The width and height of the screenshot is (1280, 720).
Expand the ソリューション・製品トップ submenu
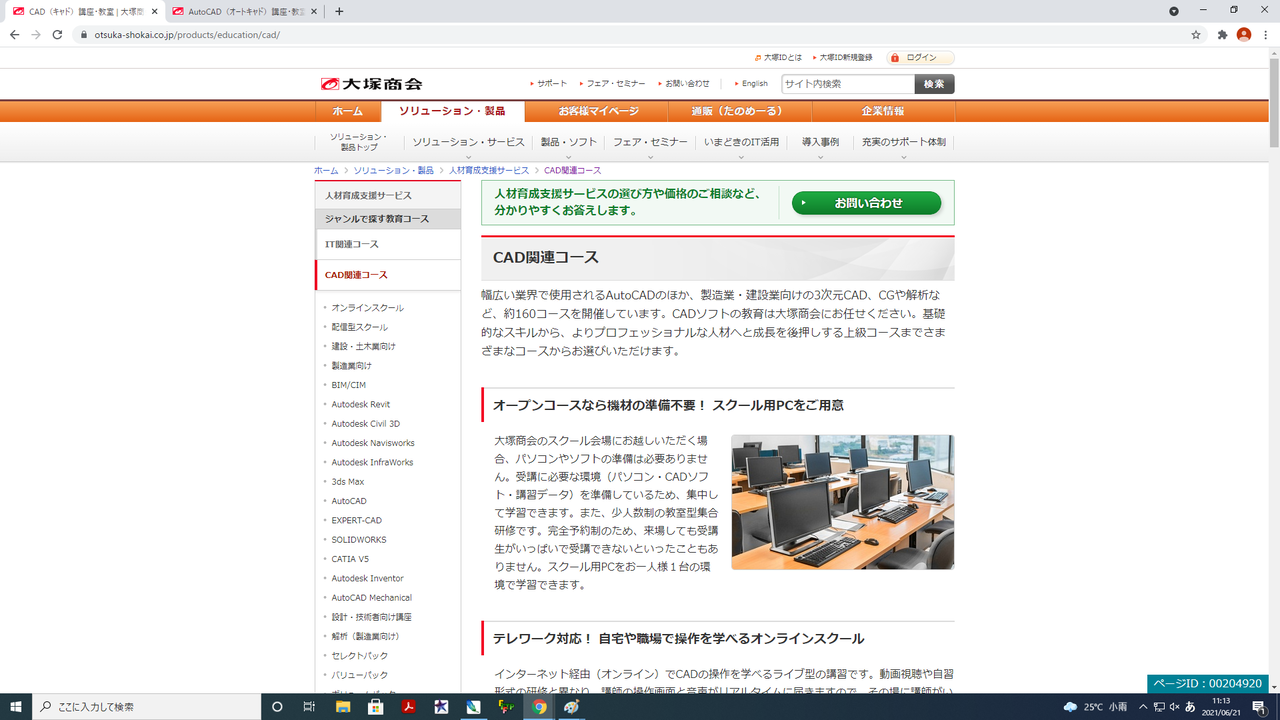(x=358, y=142)
